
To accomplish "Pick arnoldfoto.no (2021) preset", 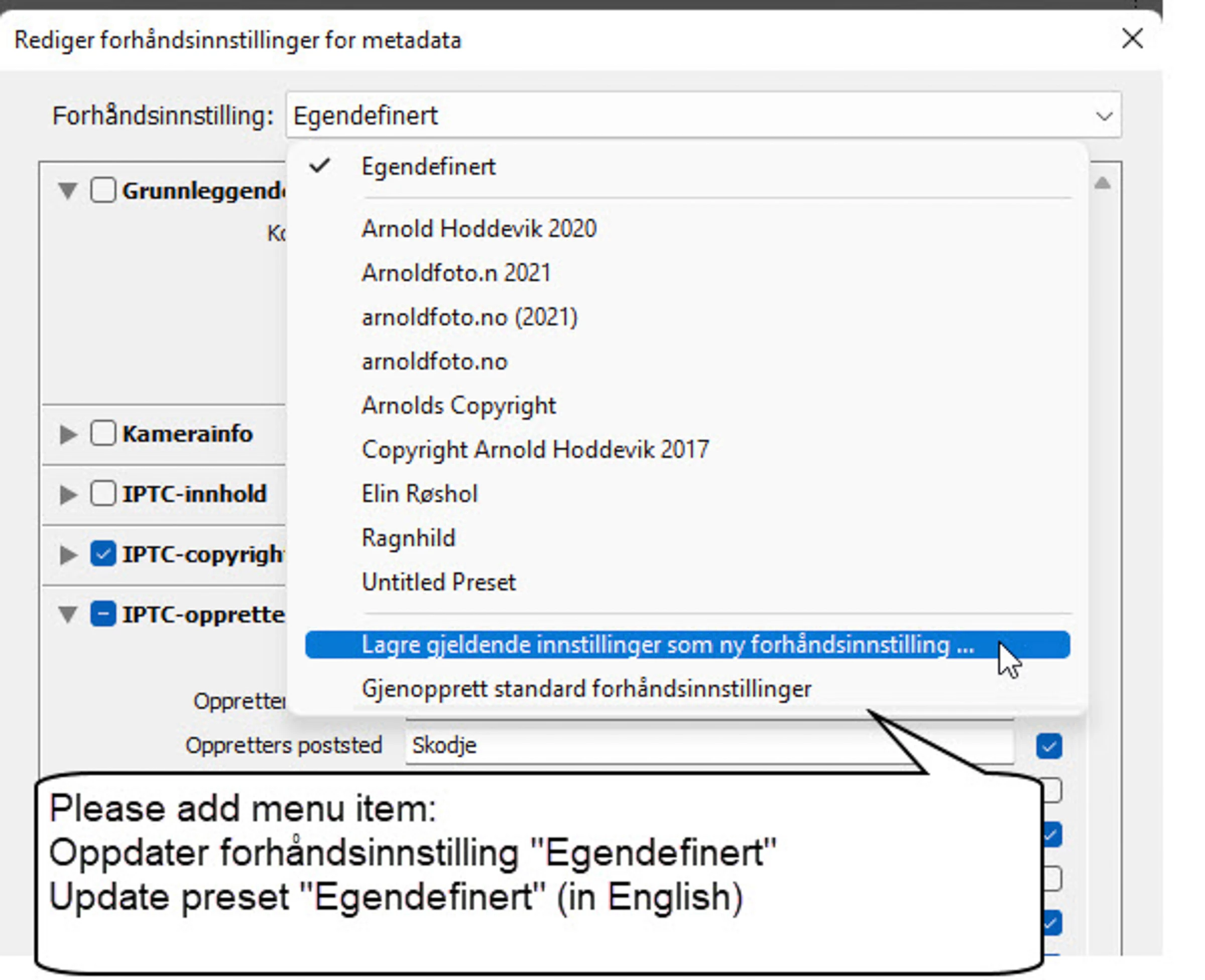I will tap(469, 317).
